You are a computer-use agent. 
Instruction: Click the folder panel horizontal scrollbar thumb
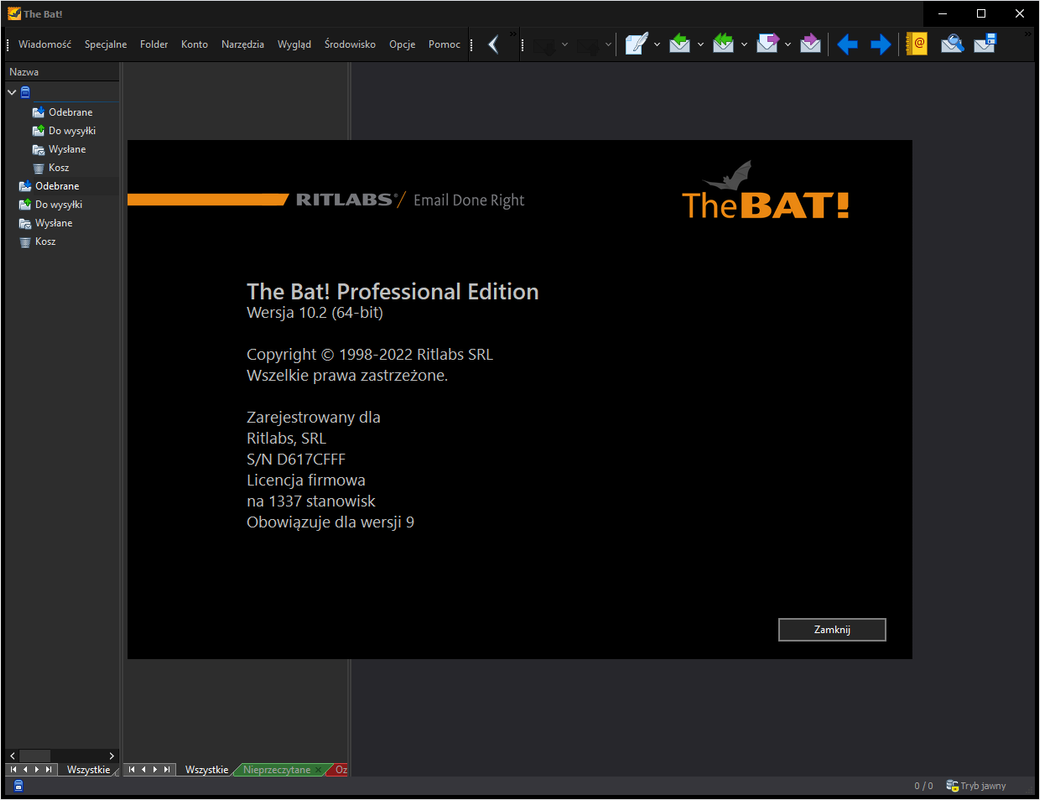34,756
